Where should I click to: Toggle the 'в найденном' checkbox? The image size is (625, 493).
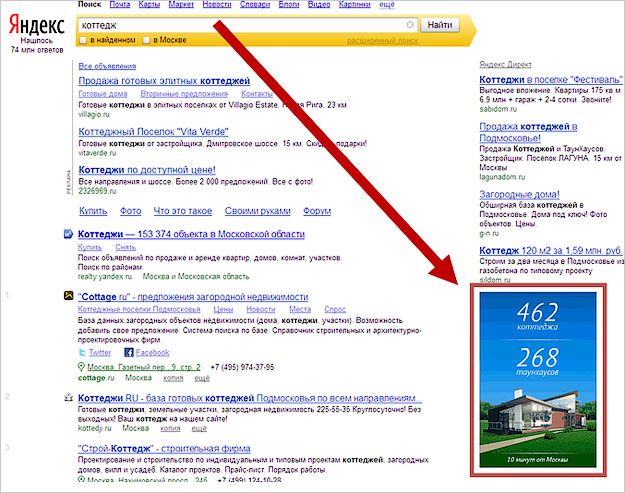83,40
